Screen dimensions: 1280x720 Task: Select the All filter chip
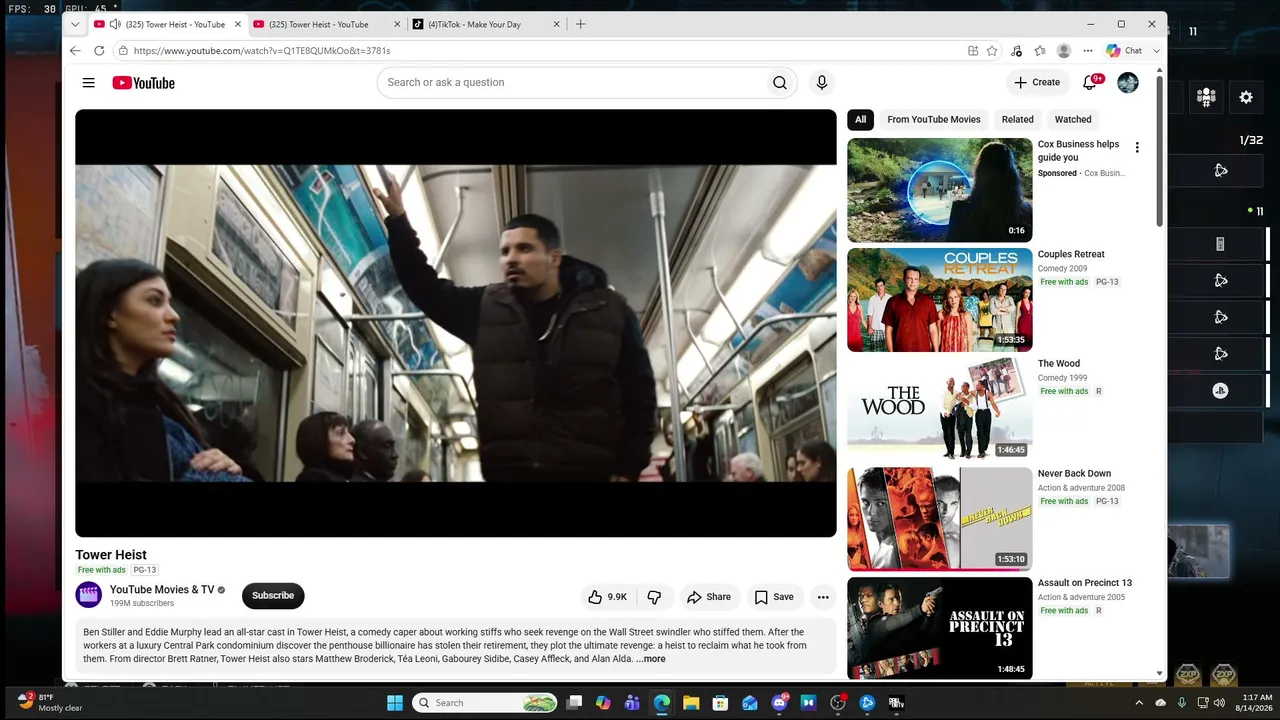point(860,119)
